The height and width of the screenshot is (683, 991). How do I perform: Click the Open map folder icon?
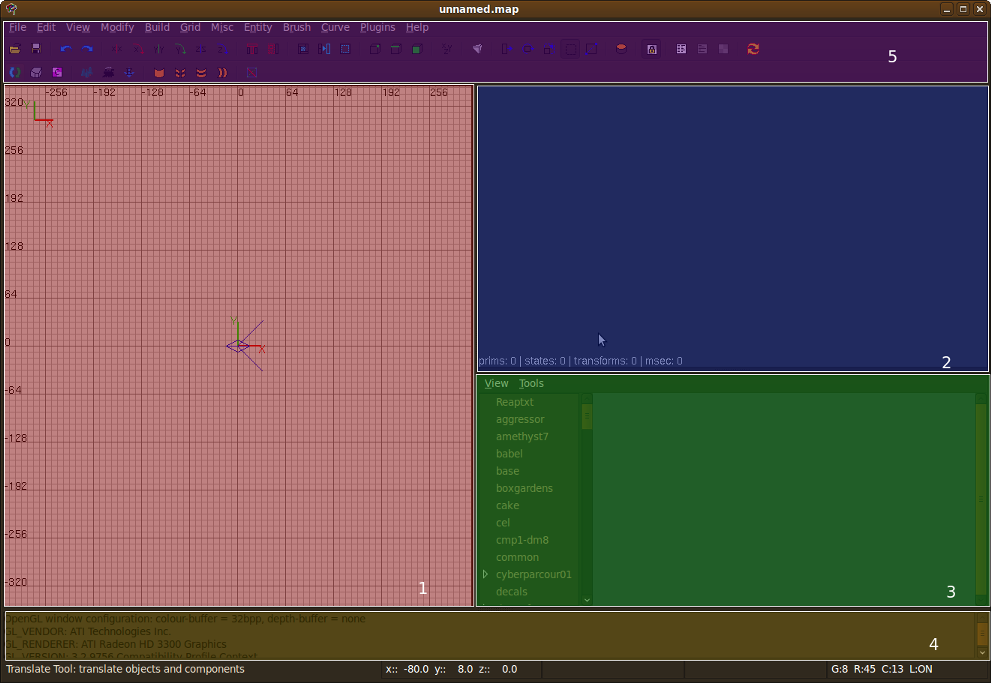[15, 49]
